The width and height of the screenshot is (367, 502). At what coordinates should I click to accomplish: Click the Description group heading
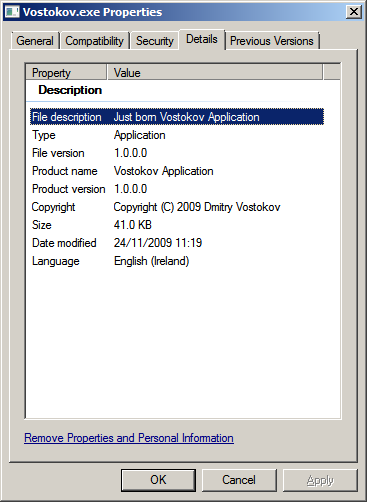click(70, 90)
